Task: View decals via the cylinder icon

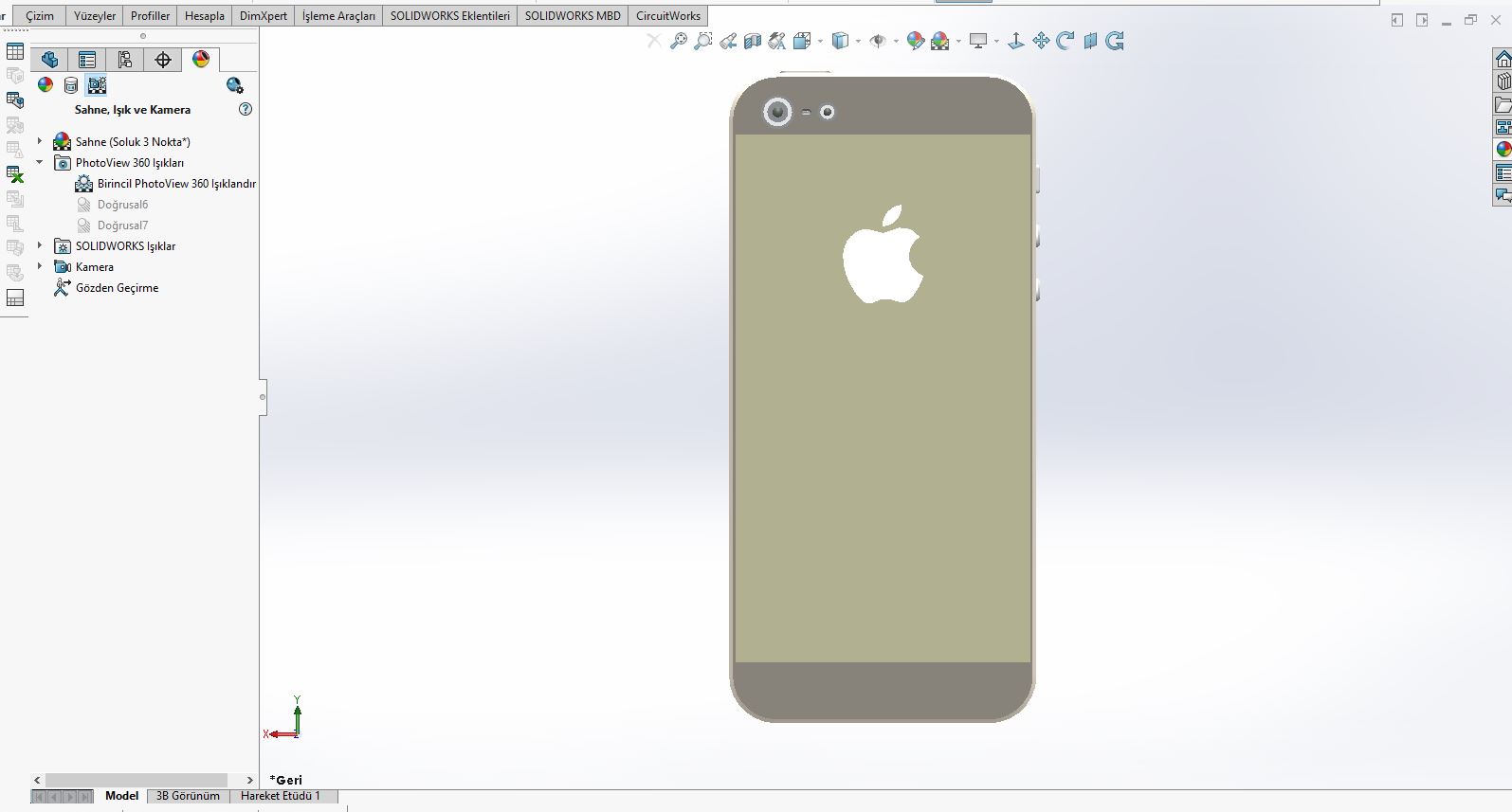Action: tap(71, 85)
